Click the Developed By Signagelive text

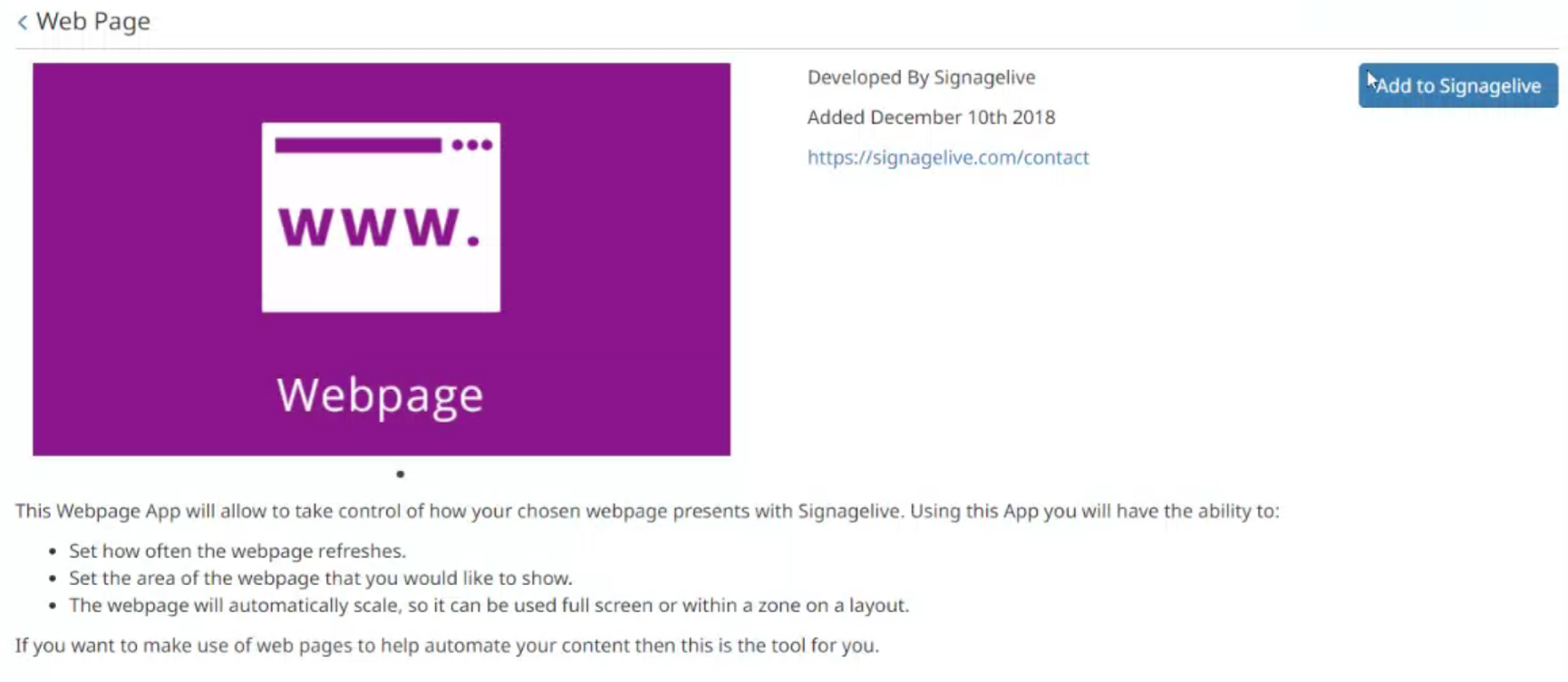coord(921,77)
